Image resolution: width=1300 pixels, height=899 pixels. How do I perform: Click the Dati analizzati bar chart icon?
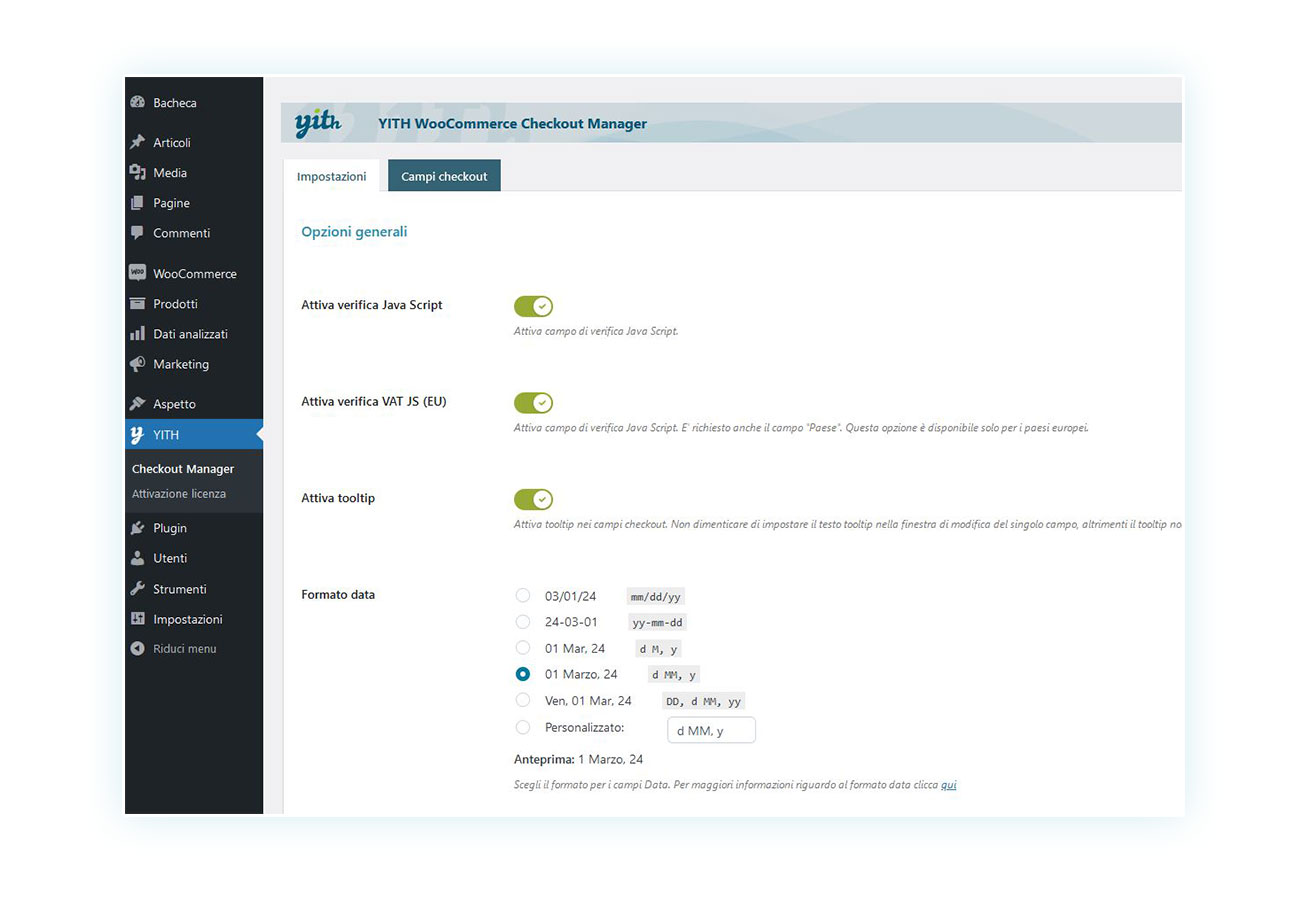pyautogui.click(x=138, y=333)
